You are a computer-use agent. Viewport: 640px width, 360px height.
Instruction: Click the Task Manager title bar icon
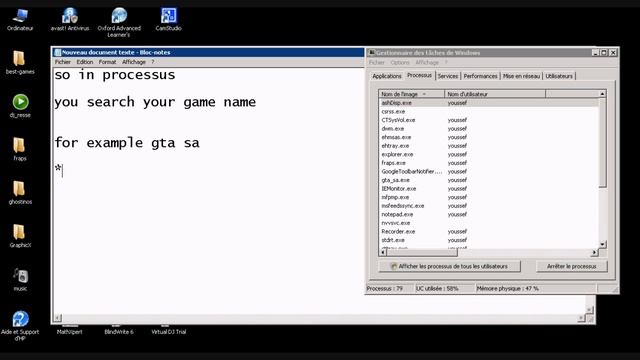pos(371,53)
